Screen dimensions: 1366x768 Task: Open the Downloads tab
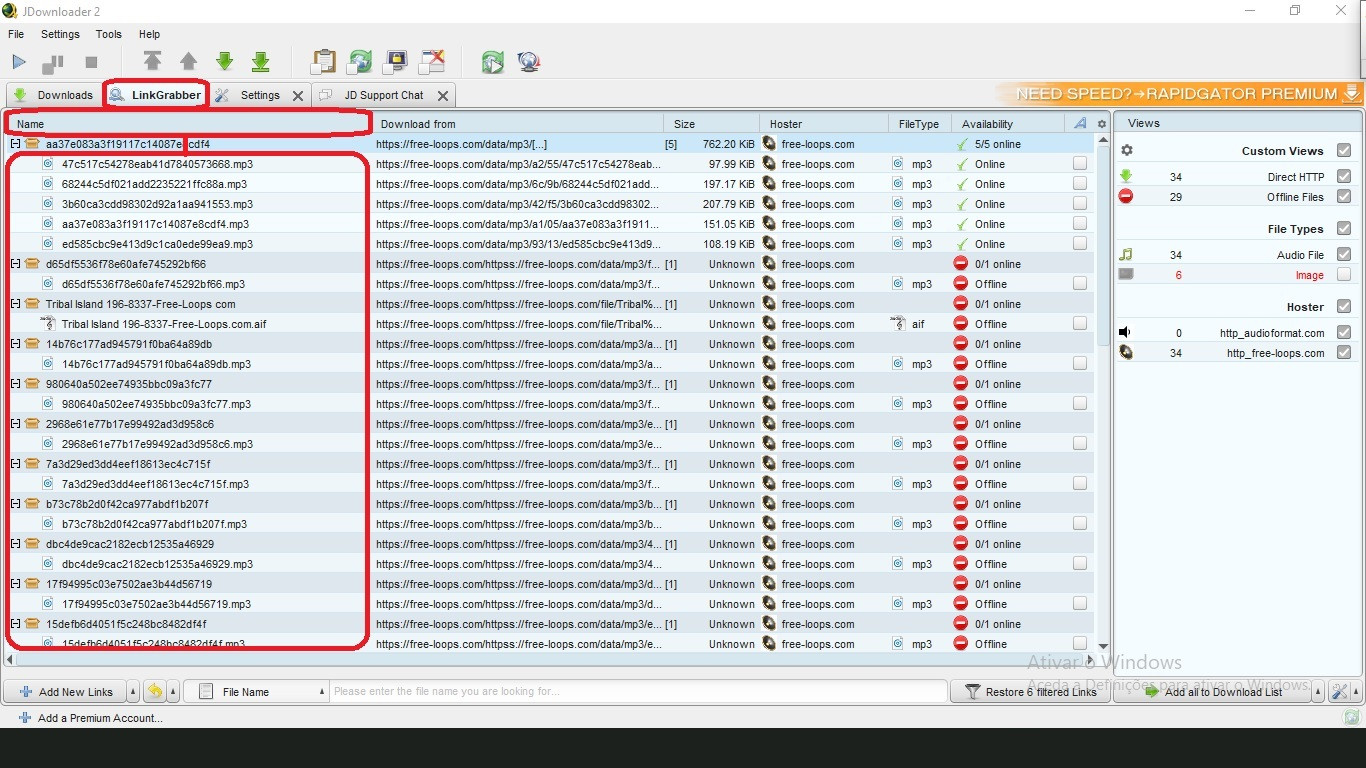[53, 95]
